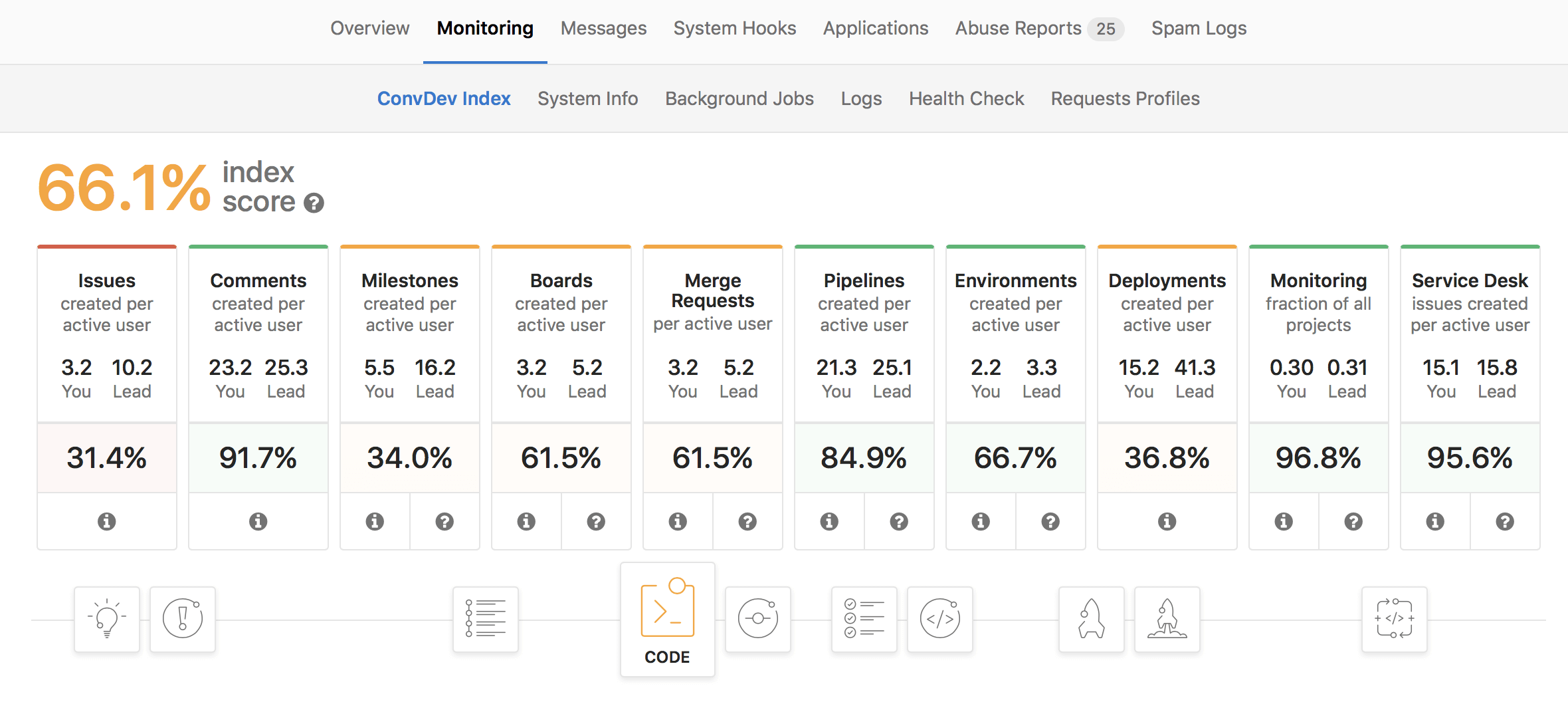Screen dimensions: 1568x702
Task: Select the release launch stage icon
Action: (1167, 619)
